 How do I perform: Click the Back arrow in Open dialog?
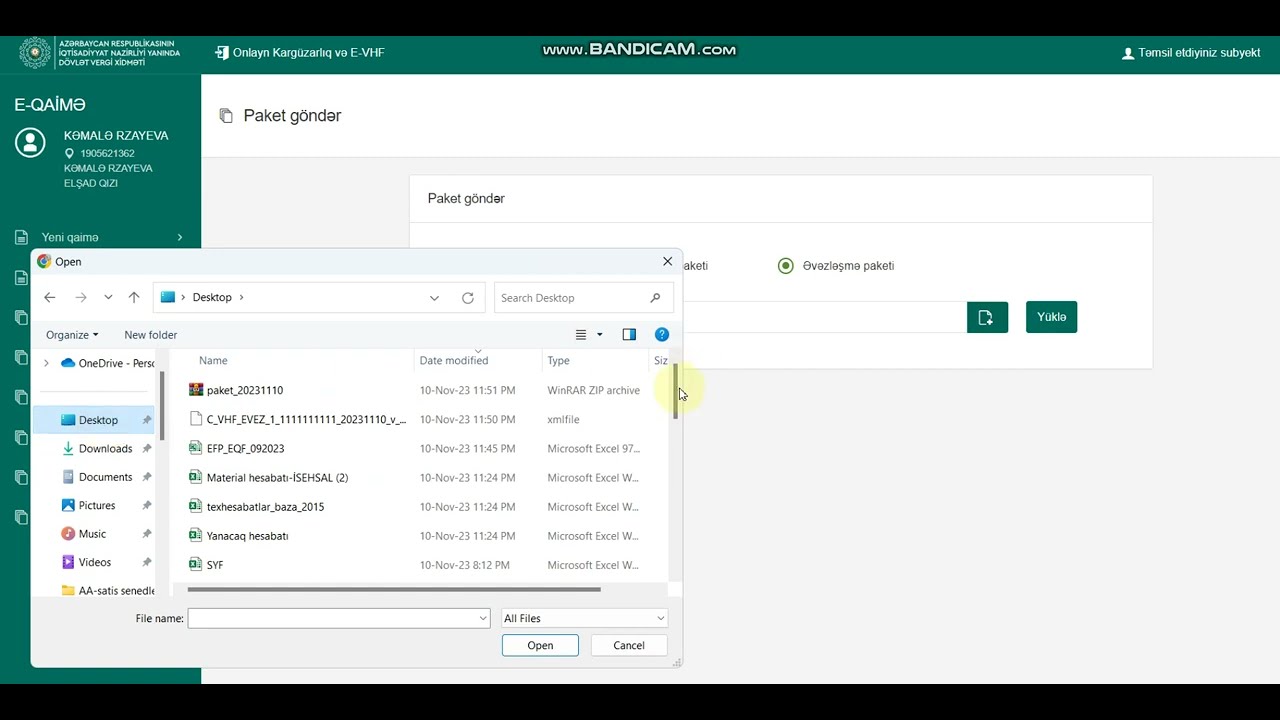click(50, 297)
